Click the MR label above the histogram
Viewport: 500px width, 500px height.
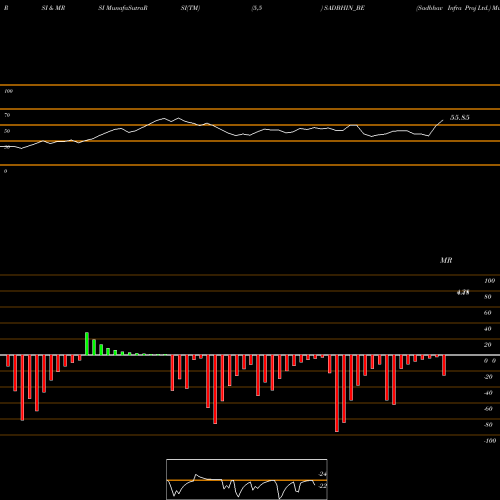(x=446, y=260)
